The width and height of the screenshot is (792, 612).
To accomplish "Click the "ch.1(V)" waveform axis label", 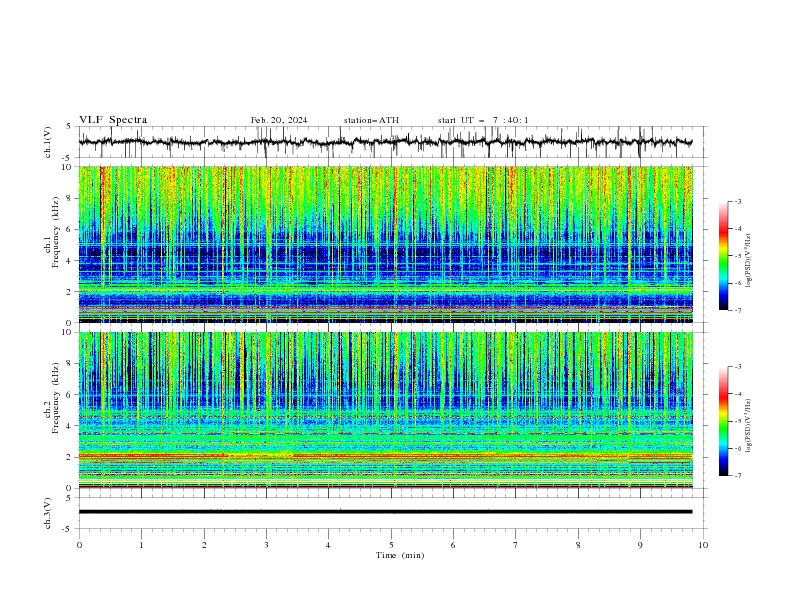I will pyautogui.click(x=48, y=142).
